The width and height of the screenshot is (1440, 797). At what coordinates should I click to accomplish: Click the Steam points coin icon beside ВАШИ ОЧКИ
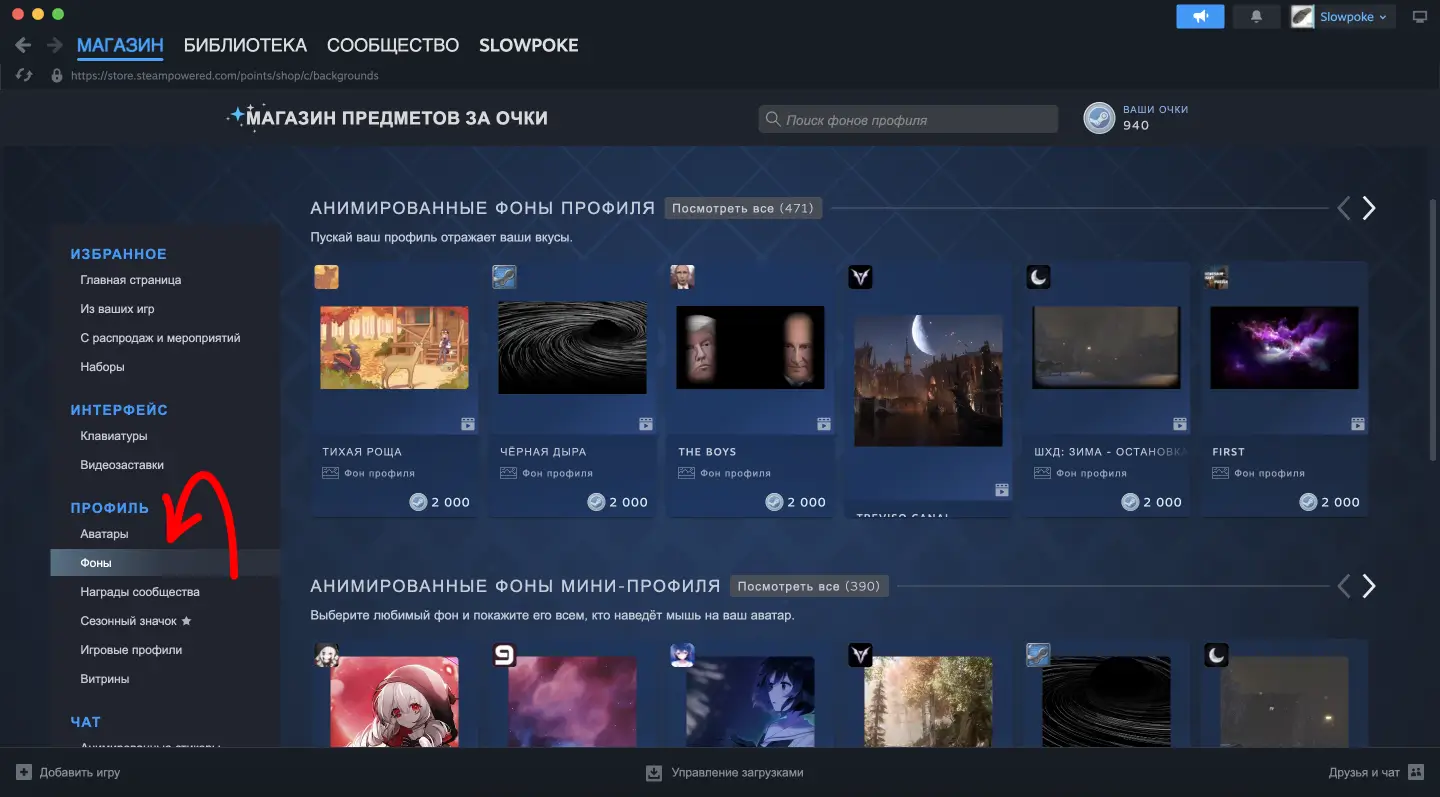click(1098, 118)
